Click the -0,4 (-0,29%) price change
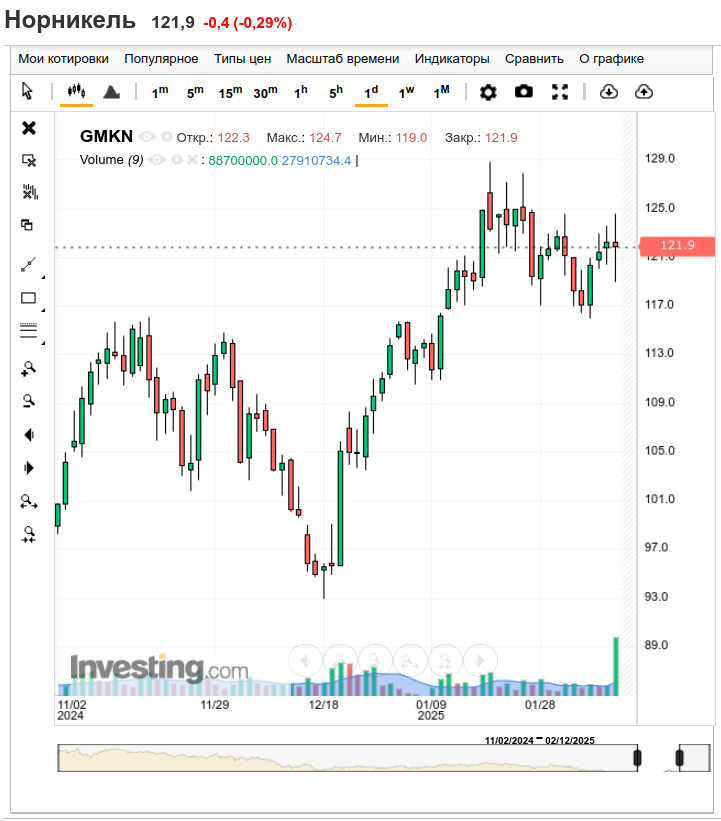The width and height of the screenshot is (721, 821). [x=248, y=23]
